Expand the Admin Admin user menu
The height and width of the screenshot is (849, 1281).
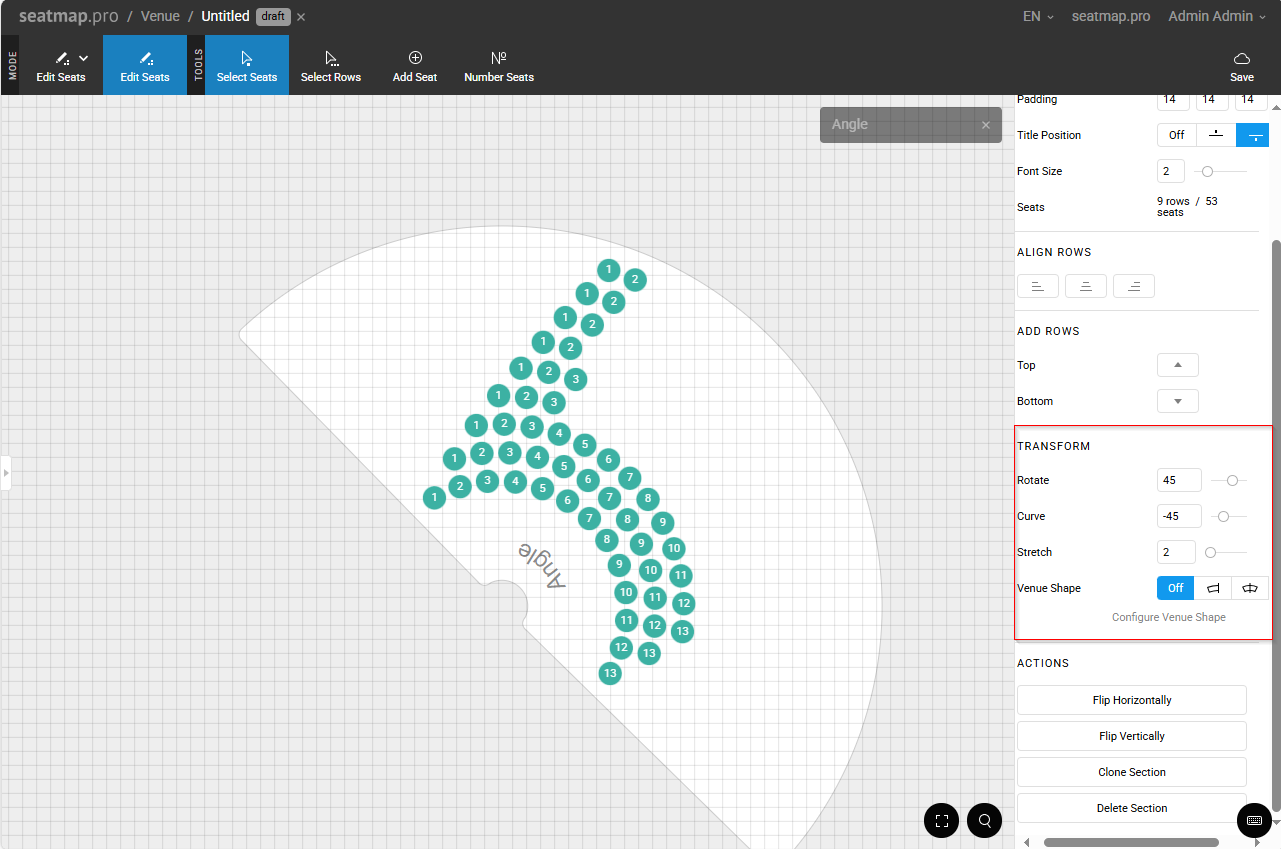tap(1216, 16)
